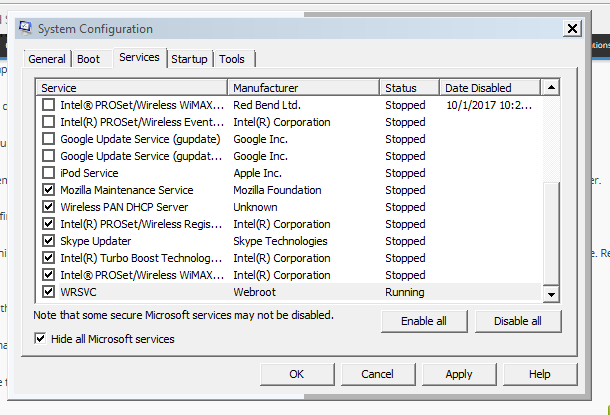Screen dimensions: 610x415
Task: Click the Red Bend Ltd. manufacturer cell
Action: coord(267,105)
